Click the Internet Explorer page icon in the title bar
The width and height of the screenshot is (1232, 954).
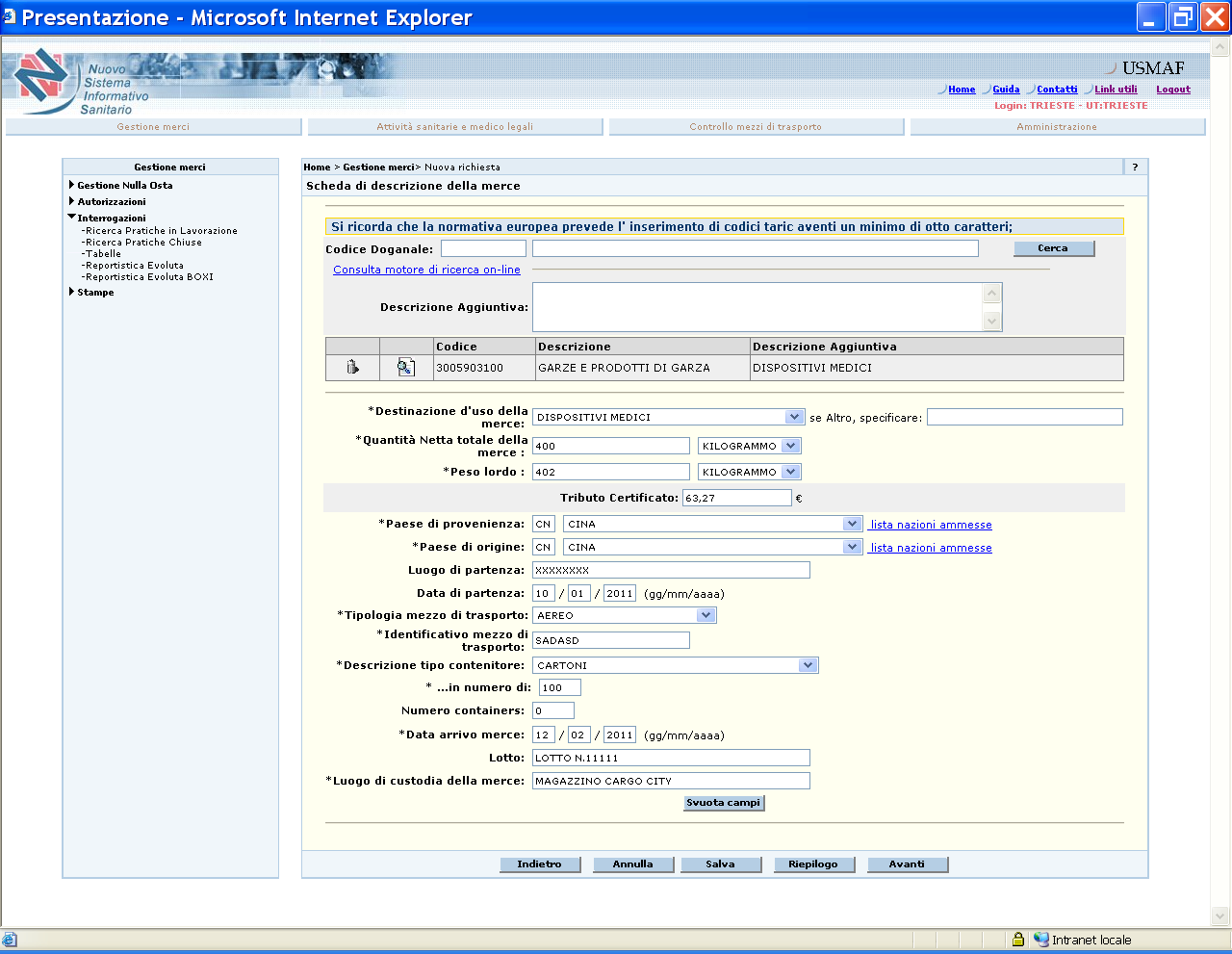(10, 17)
